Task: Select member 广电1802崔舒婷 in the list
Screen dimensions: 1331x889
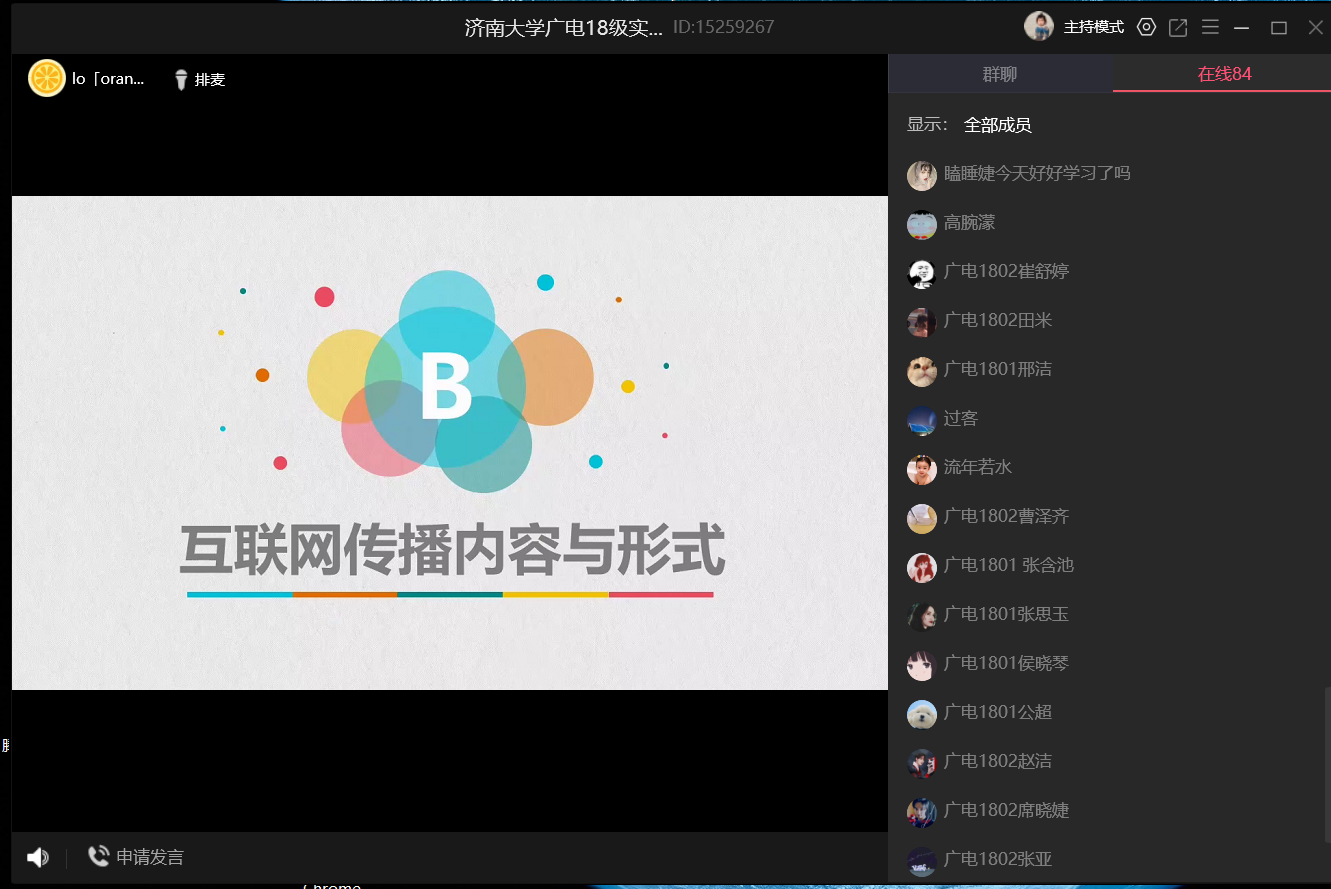Action: (1005, 271)
